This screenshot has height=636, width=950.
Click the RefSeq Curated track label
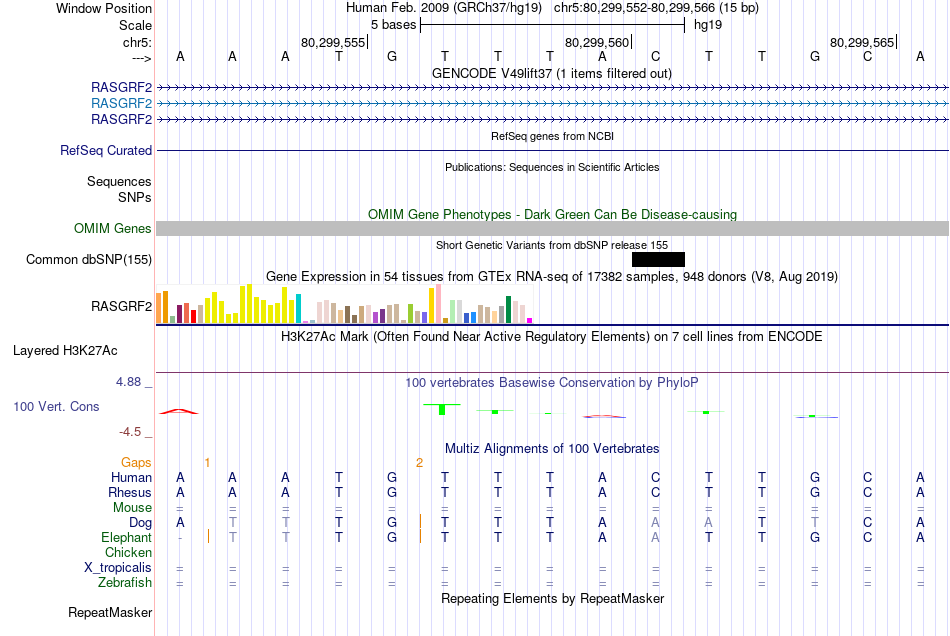point(106,150)
